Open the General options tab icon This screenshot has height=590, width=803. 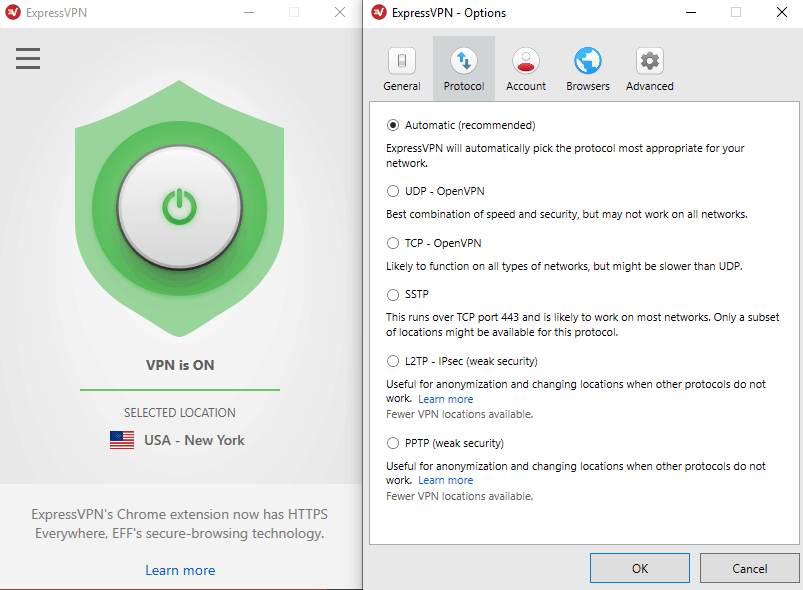pos(402,61)
